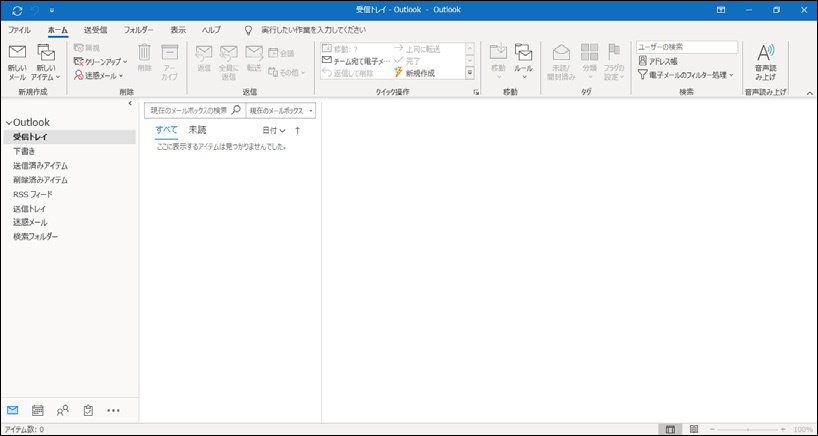818x436 pixels.
Task: Switch to the ホーム tab
Action: click(57, 30)
